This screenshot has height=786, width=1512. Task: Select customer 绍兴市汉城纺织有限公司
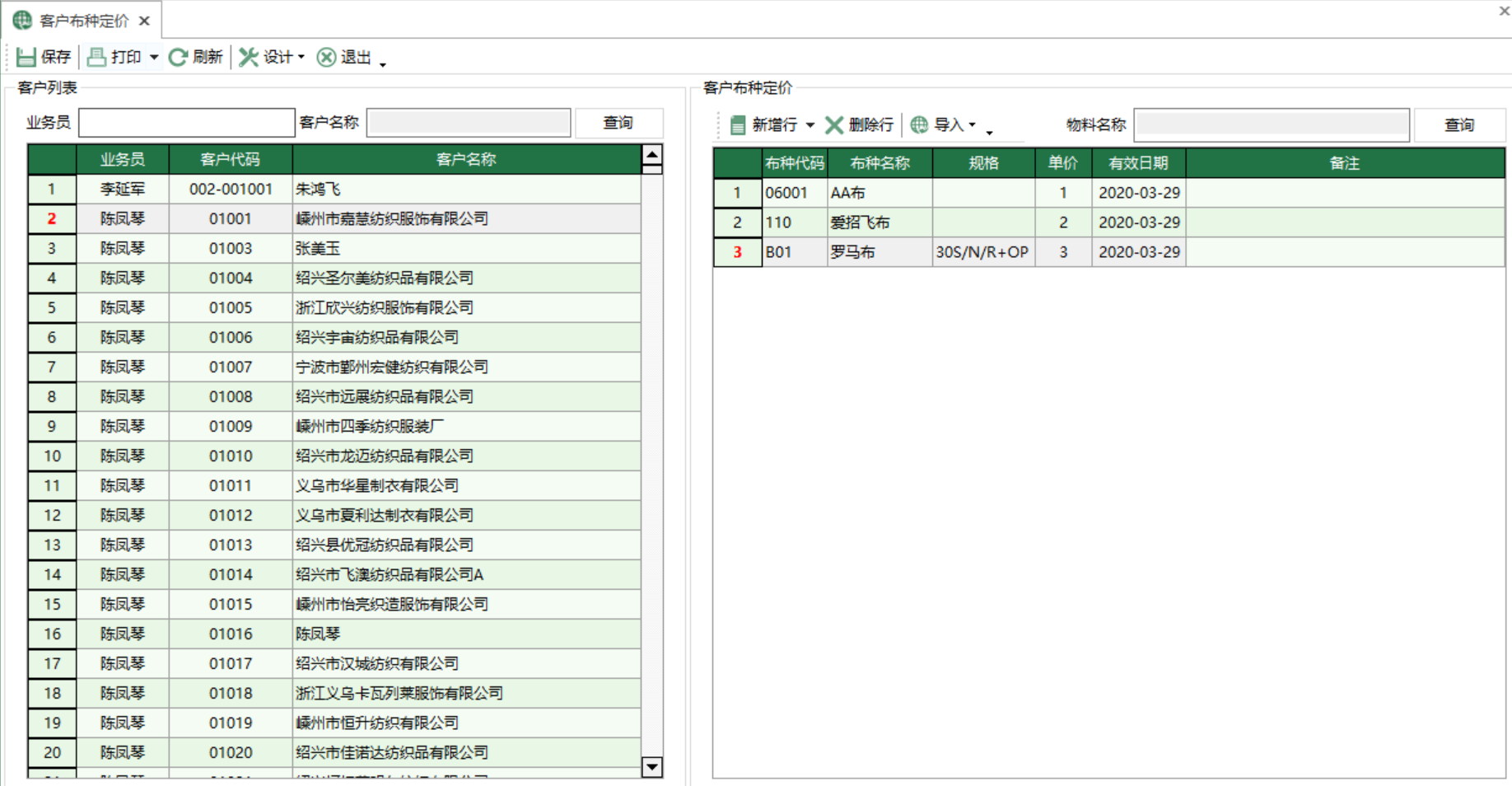pos(466,664)
